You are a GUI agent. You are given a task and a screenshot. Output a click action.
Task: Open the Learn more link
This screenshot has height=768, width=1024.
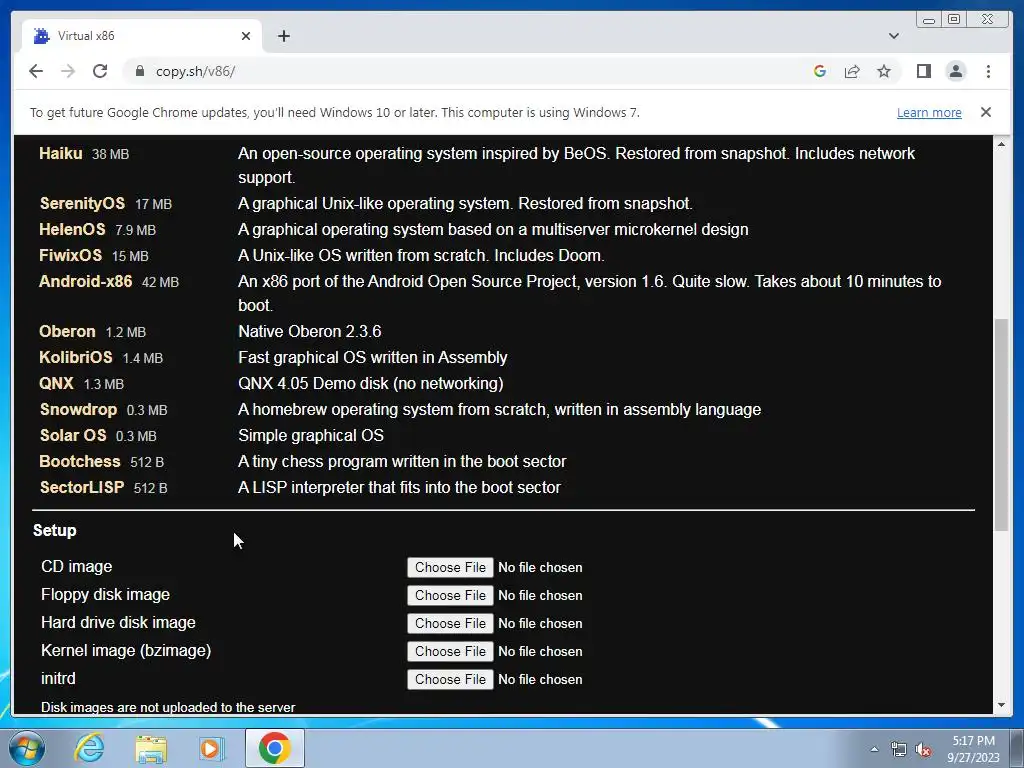point(929,112)
